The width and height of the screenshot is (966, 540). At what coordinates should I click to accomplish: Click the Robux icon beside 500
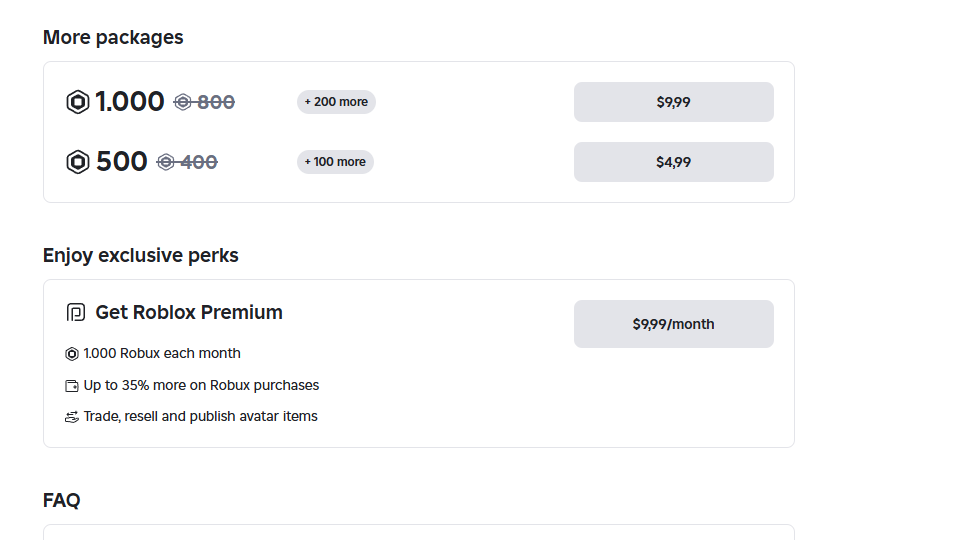coord(78,162)
